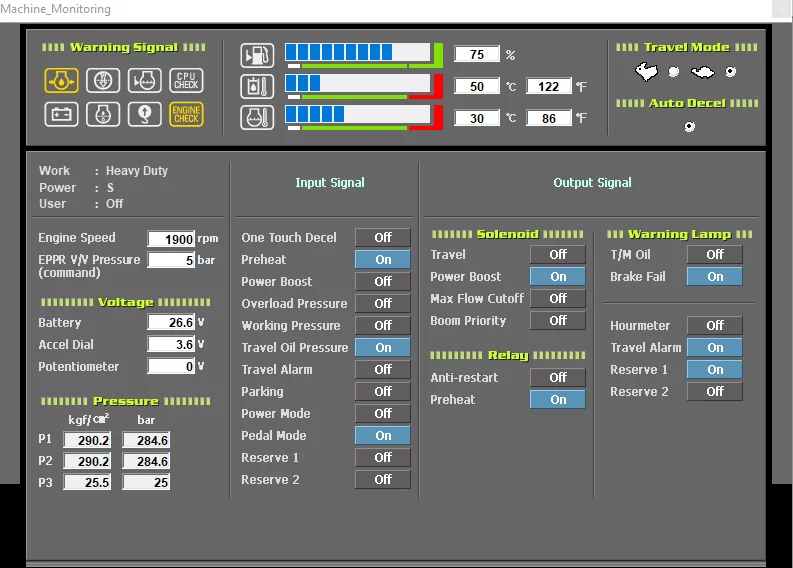Screen dimensions: 793x568
Task: Select the turtle low-speed travel icon
Action: click(x=703, y=72)
